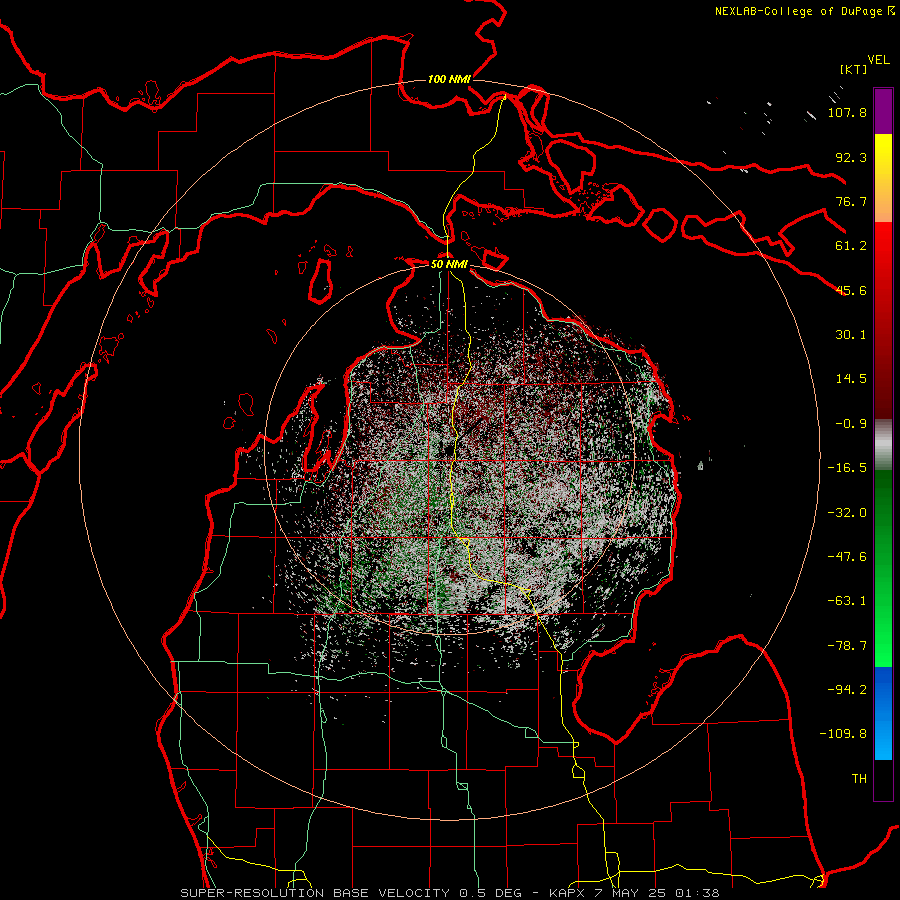This screenshot has height=900, width=900.
Task: Click the -47.6 legend value
Action: click(847, 557)
